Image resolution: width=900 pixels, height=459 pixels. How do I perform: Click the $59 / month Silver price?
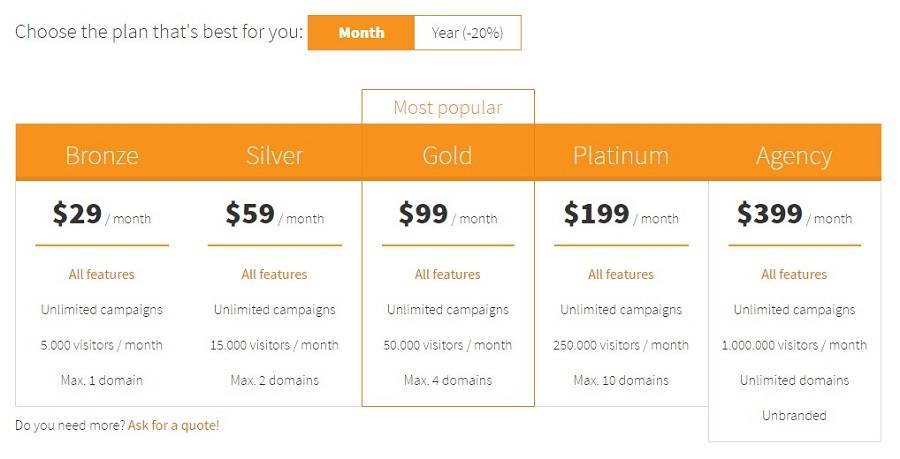pyautogui.click(x=274, y=214)
